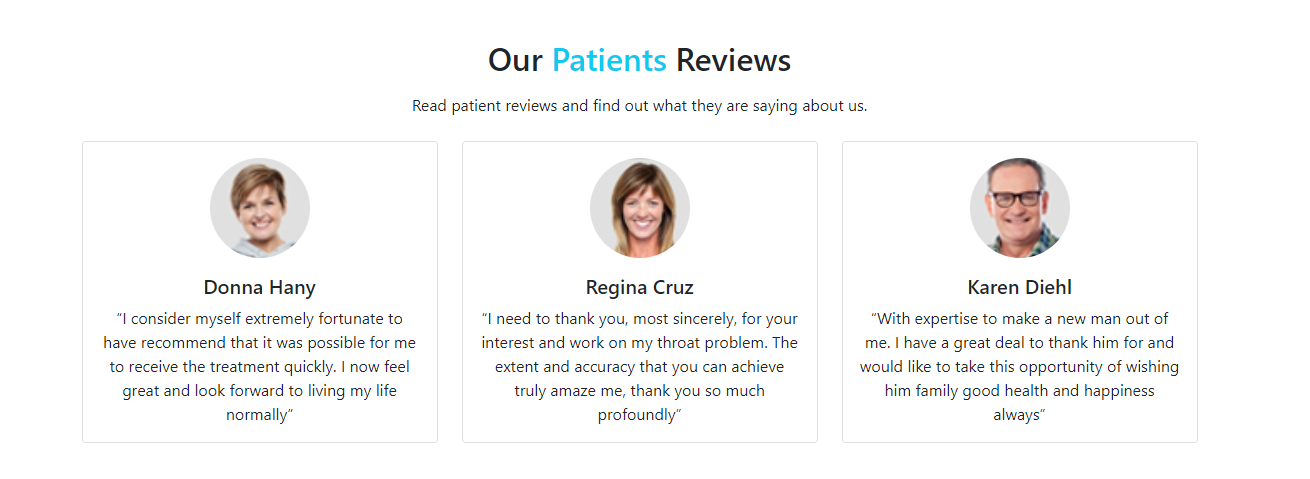This screenshot has width=1310, height=479.
Task: Select Karen Diehl's profile picture
Action: click(1020, 208)
